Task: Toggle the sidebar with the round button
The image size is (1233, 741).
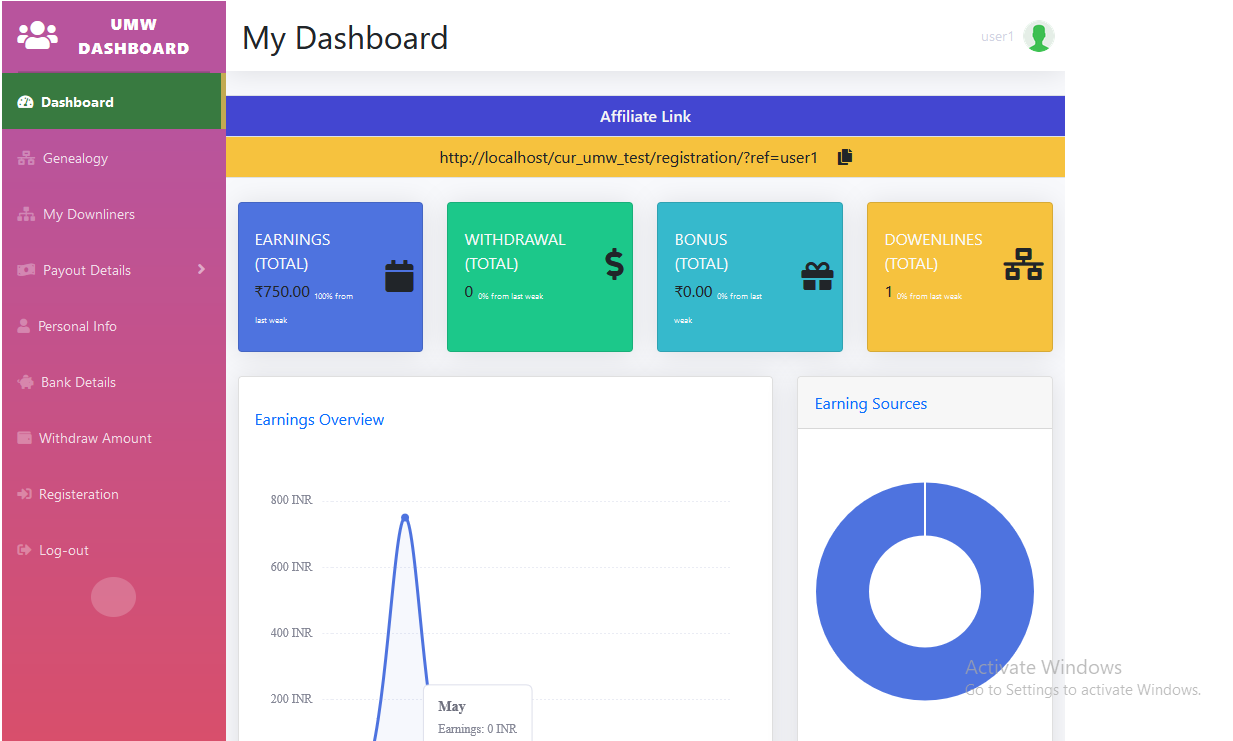Action: tap(113, 597)
